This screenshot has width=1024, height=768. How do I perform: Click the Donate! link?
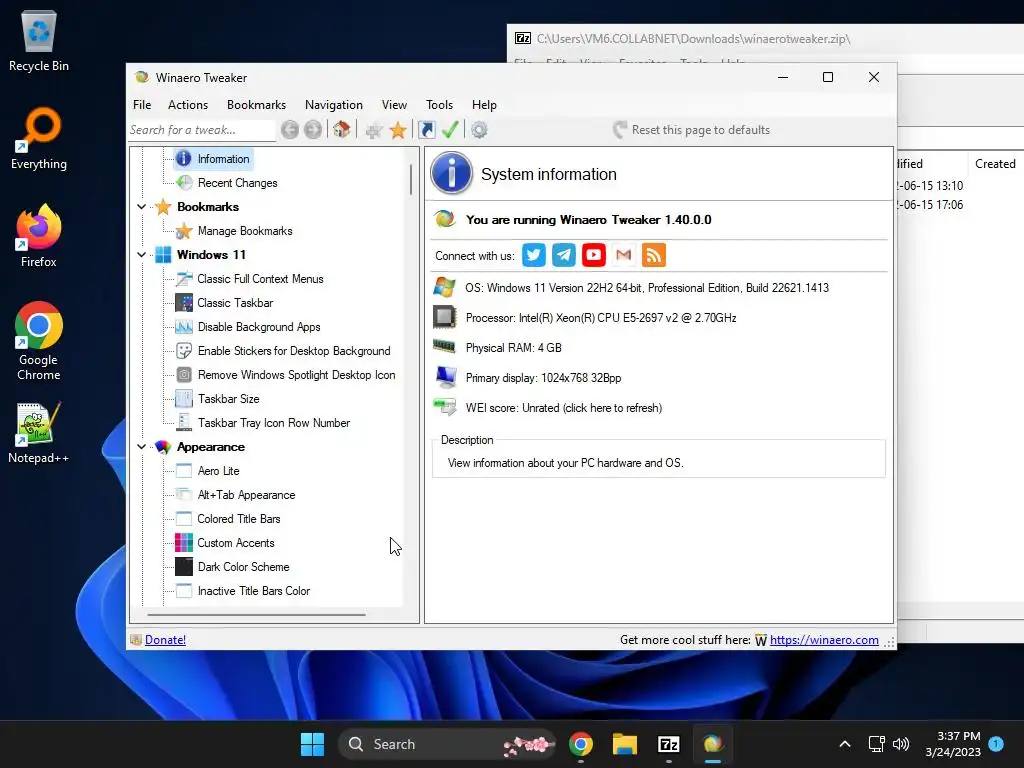pyautogui.click(x=165, y=640)
